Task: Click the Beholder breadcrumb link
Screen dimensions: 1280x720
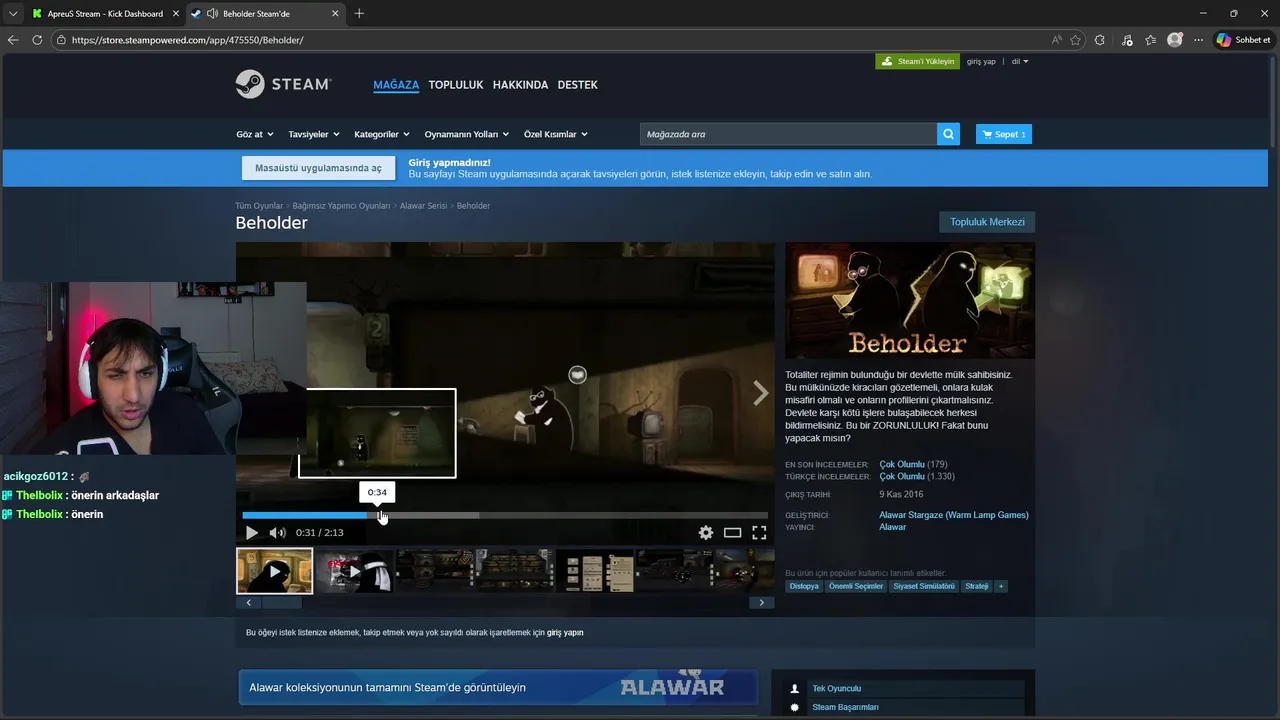Action: click(473, 205)
